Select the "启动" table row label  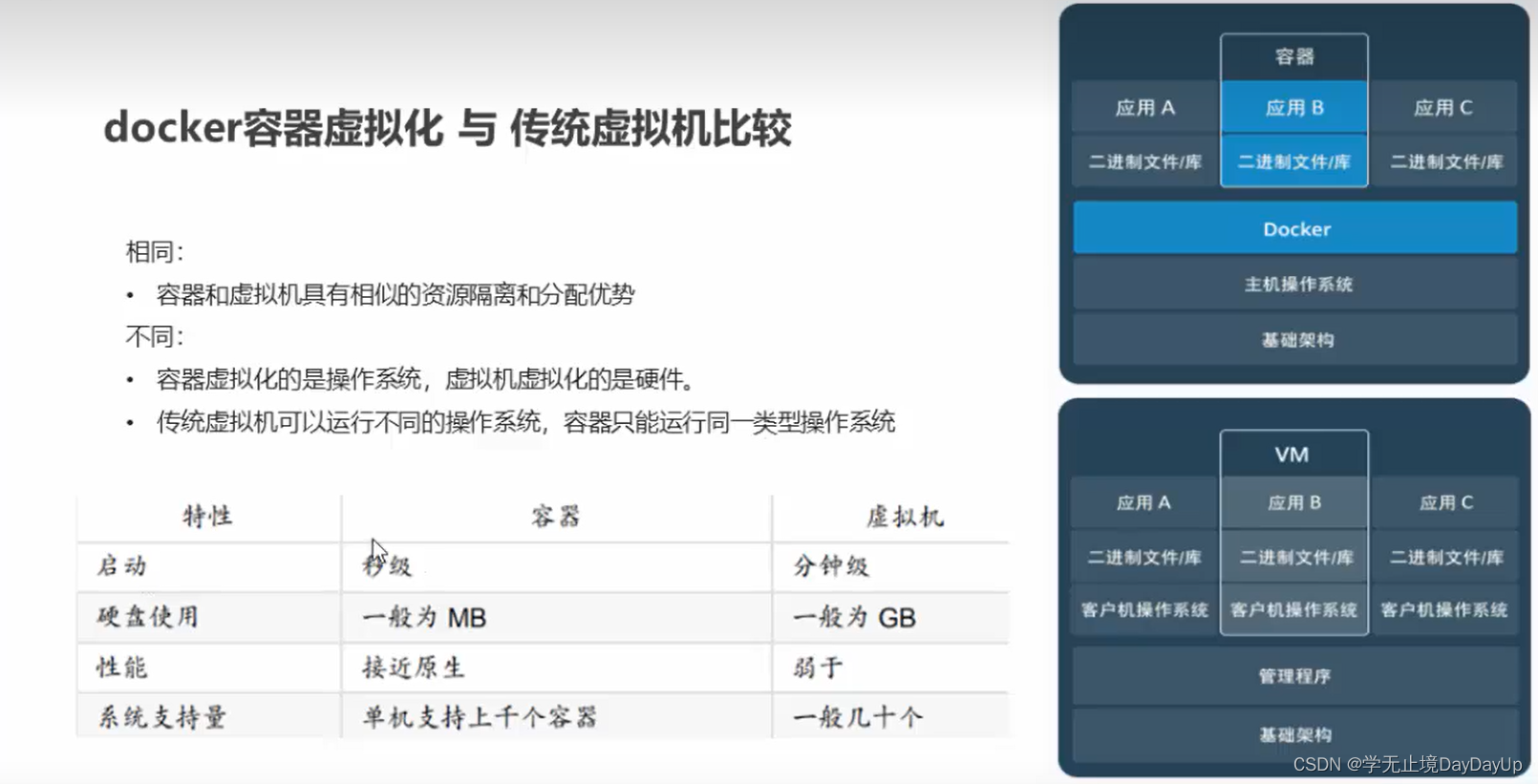(121, 566)
